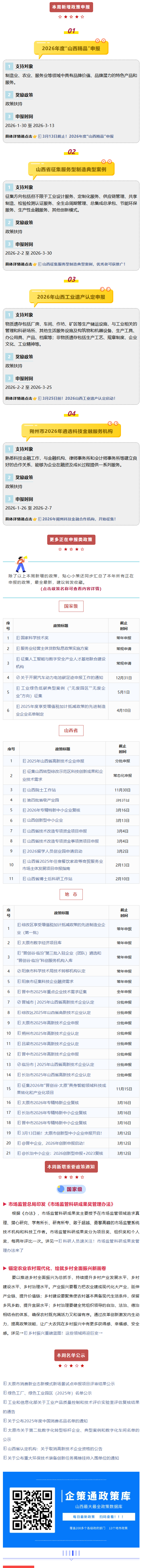The width and height of the screenshot is (144, 1568).
Task: Open 晋中市2025年重点企业技术需求征集
Action: click(54, 992)
